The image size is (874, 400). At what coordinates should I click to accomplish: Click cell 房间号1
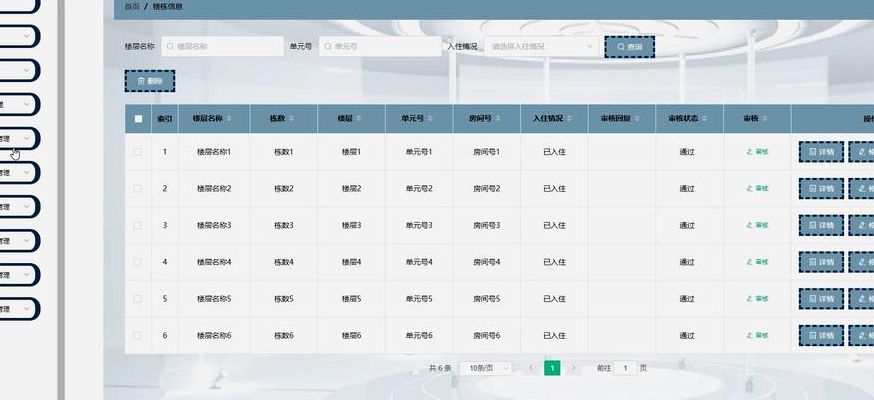coord(487,152)
